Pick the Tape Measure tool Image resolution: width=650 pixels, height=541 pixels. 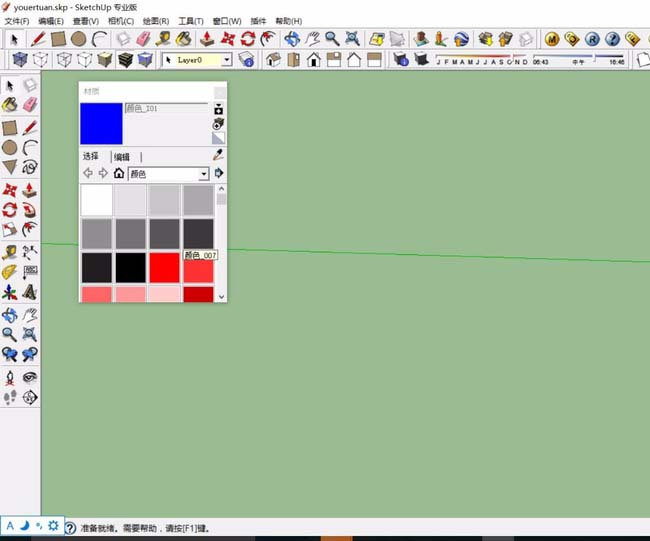pos(9,251)
